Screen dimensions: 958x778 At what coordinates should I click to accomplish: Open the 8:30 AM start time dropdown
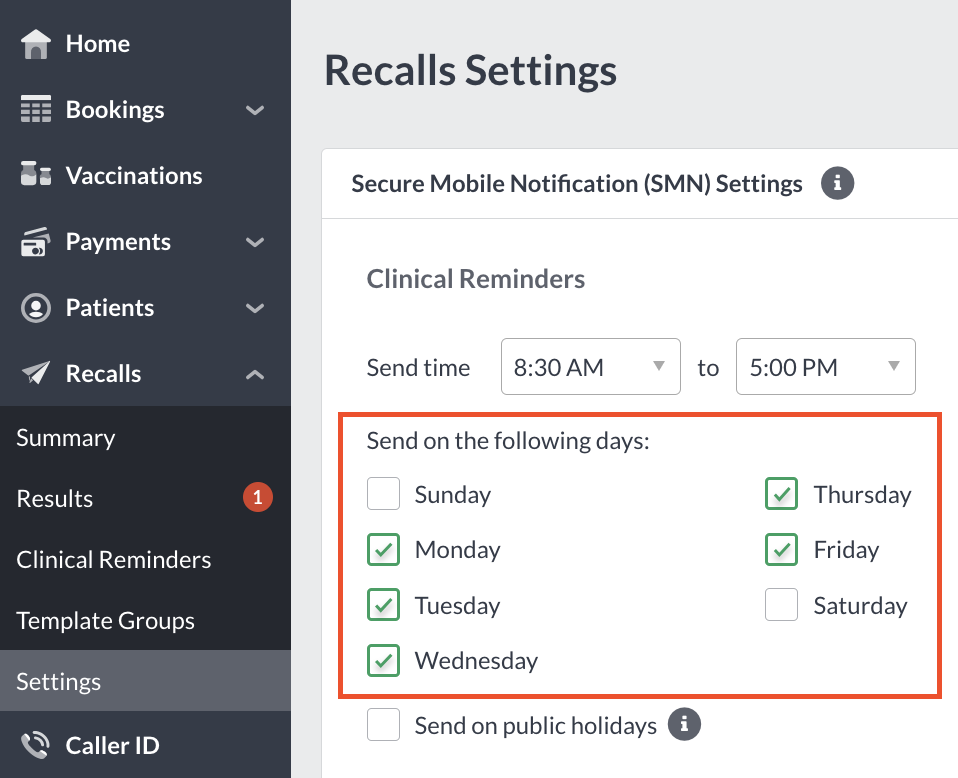590,367
